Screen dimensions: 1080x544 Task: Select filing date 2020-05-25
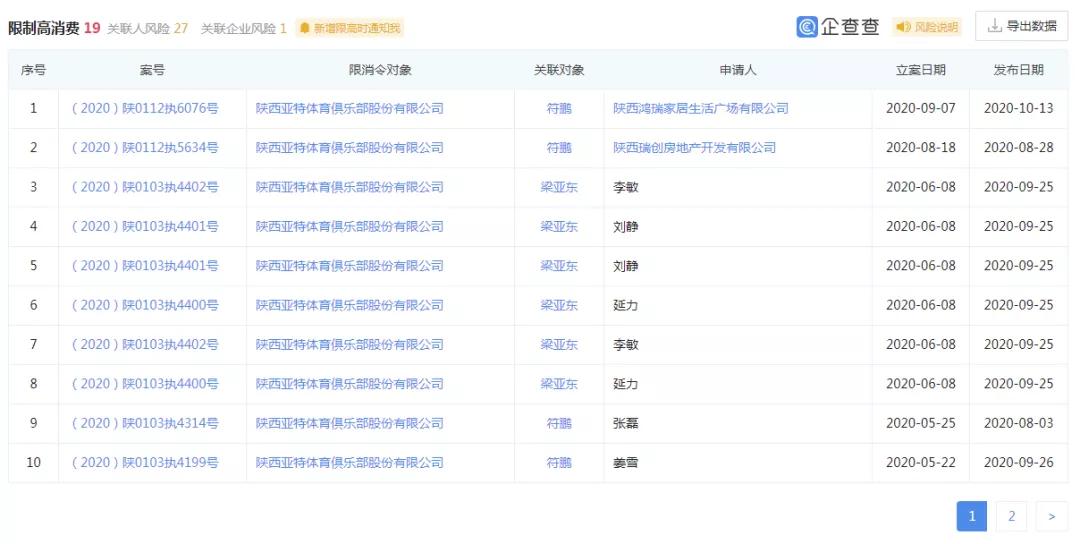point(921,423)
